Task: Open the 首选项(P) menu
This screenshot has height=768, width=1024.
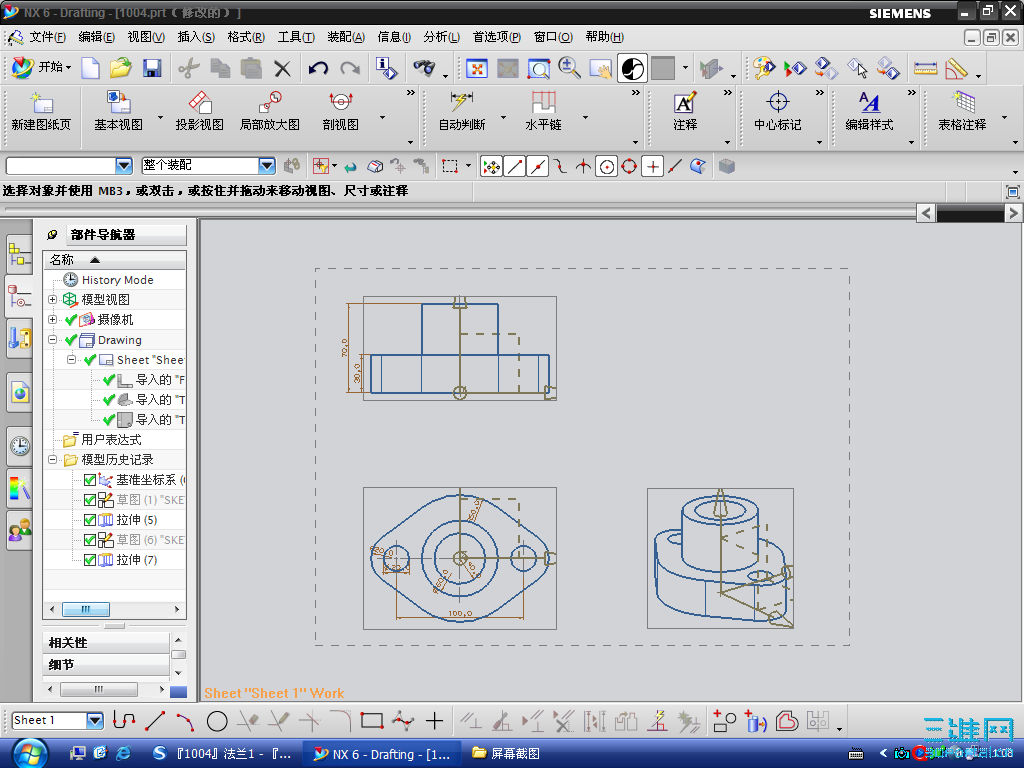Action: (496, 37)
